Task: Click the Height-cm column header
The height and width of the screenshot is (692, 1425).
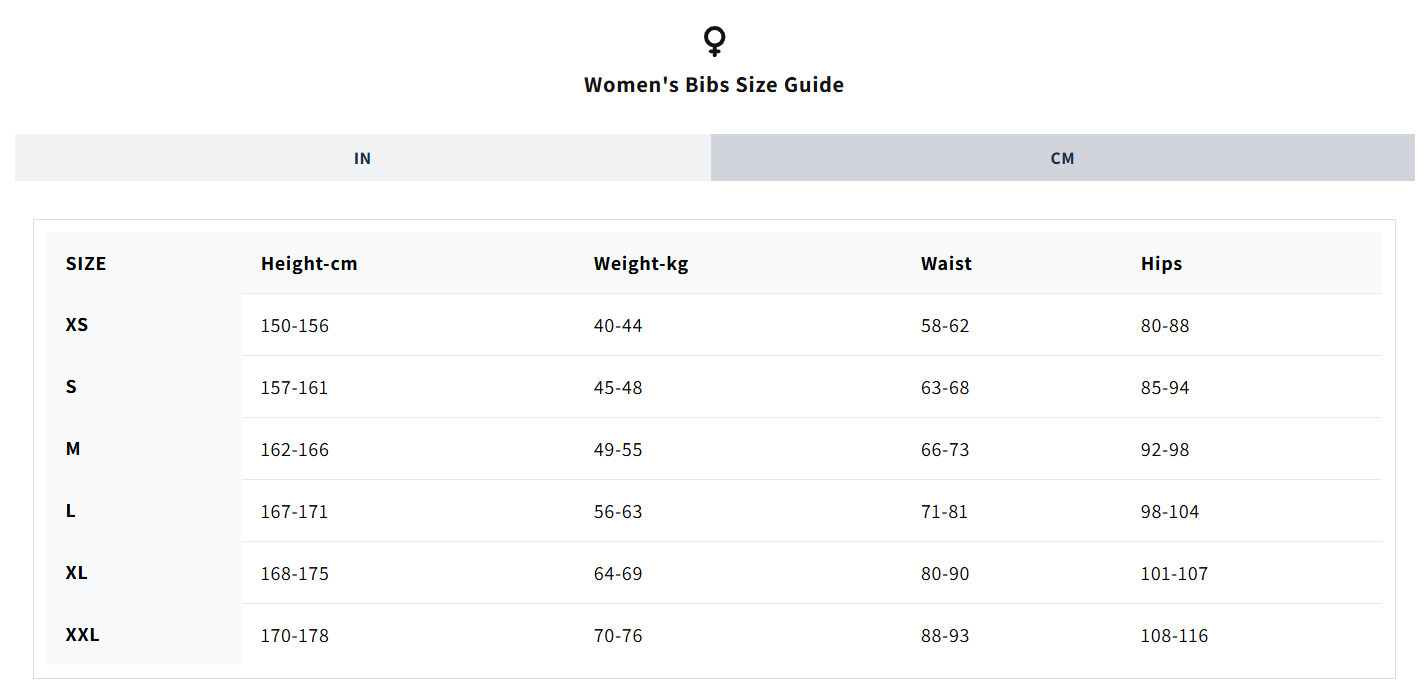Action: pos(309,264)
